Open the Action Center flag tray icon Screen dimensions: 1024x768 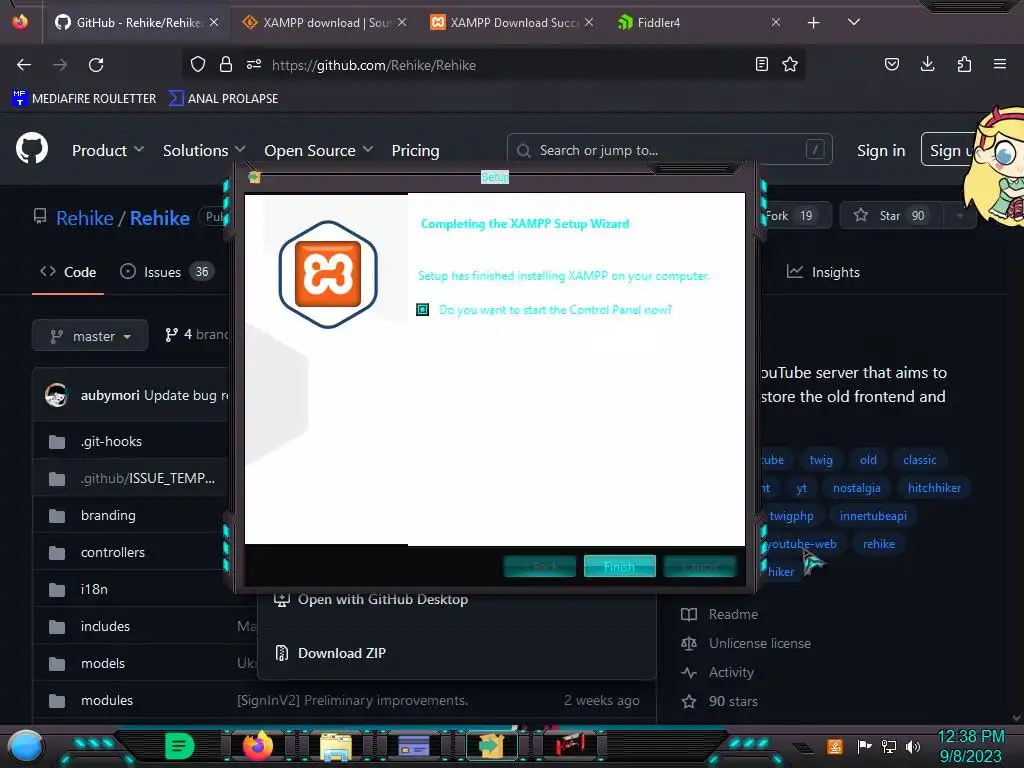click(x=864, y=746)
